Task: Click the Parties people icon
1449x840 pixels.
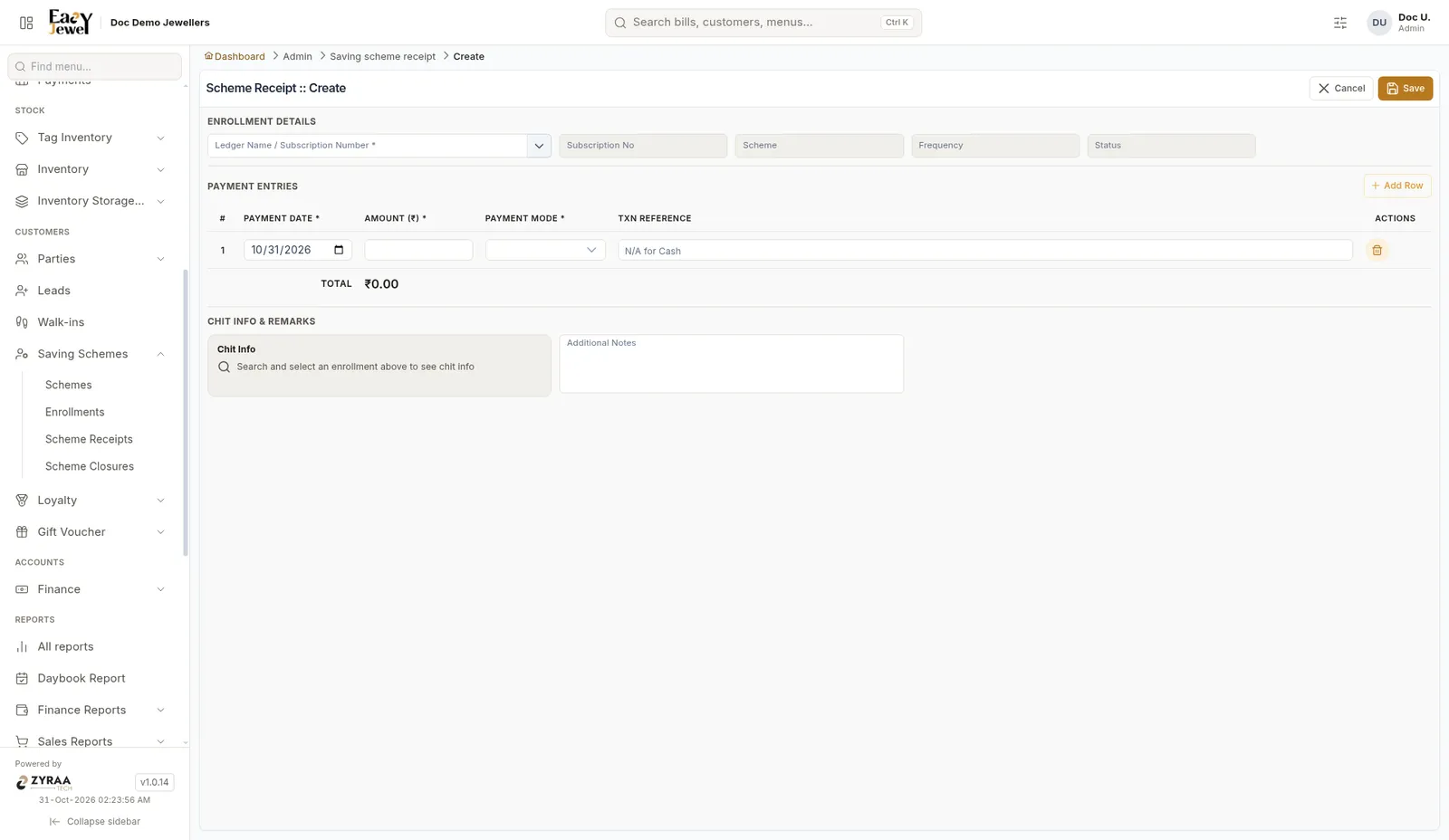Action: click(22, 259)
